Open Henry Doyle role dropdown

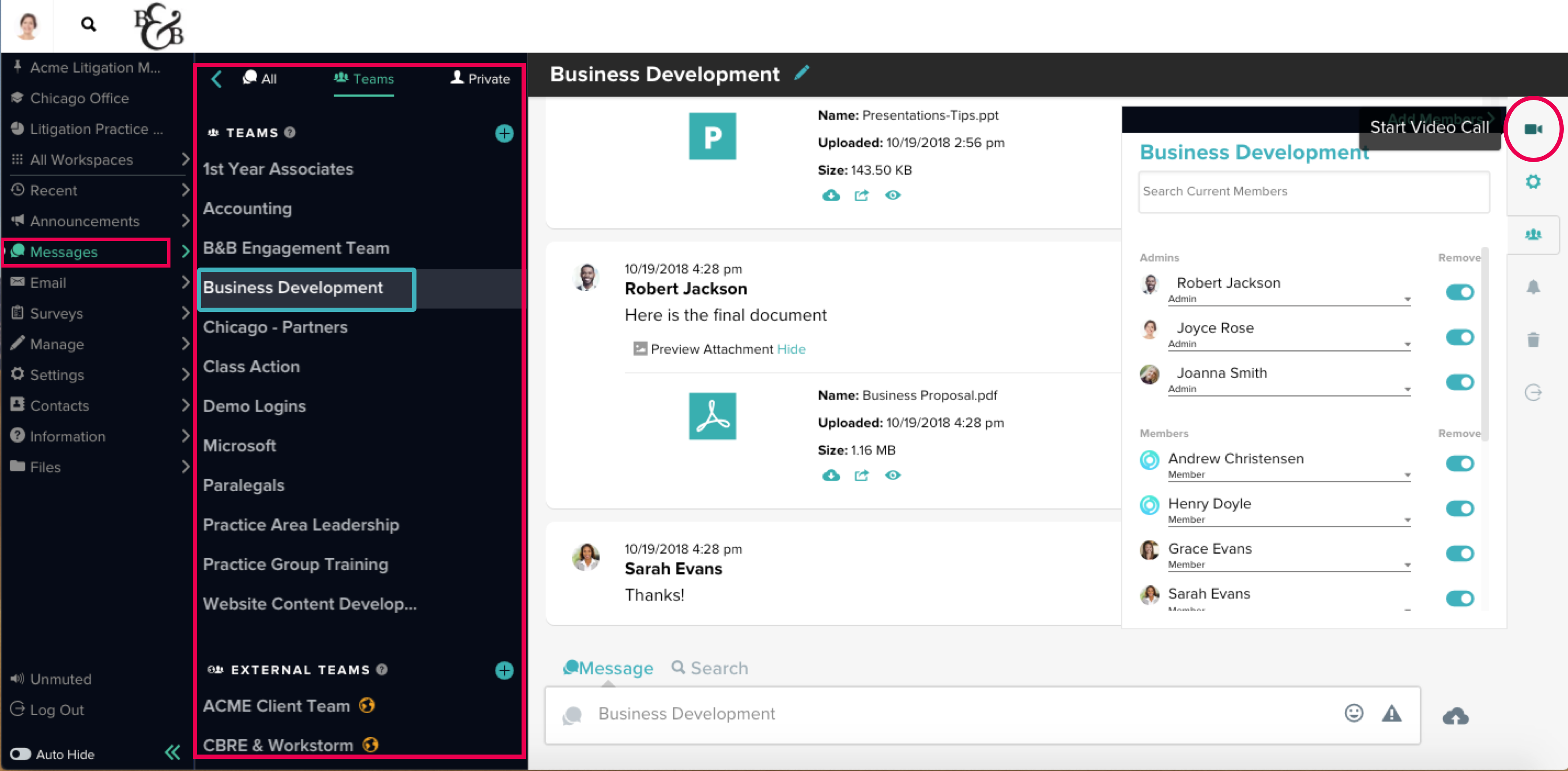tap(1289, 519)
